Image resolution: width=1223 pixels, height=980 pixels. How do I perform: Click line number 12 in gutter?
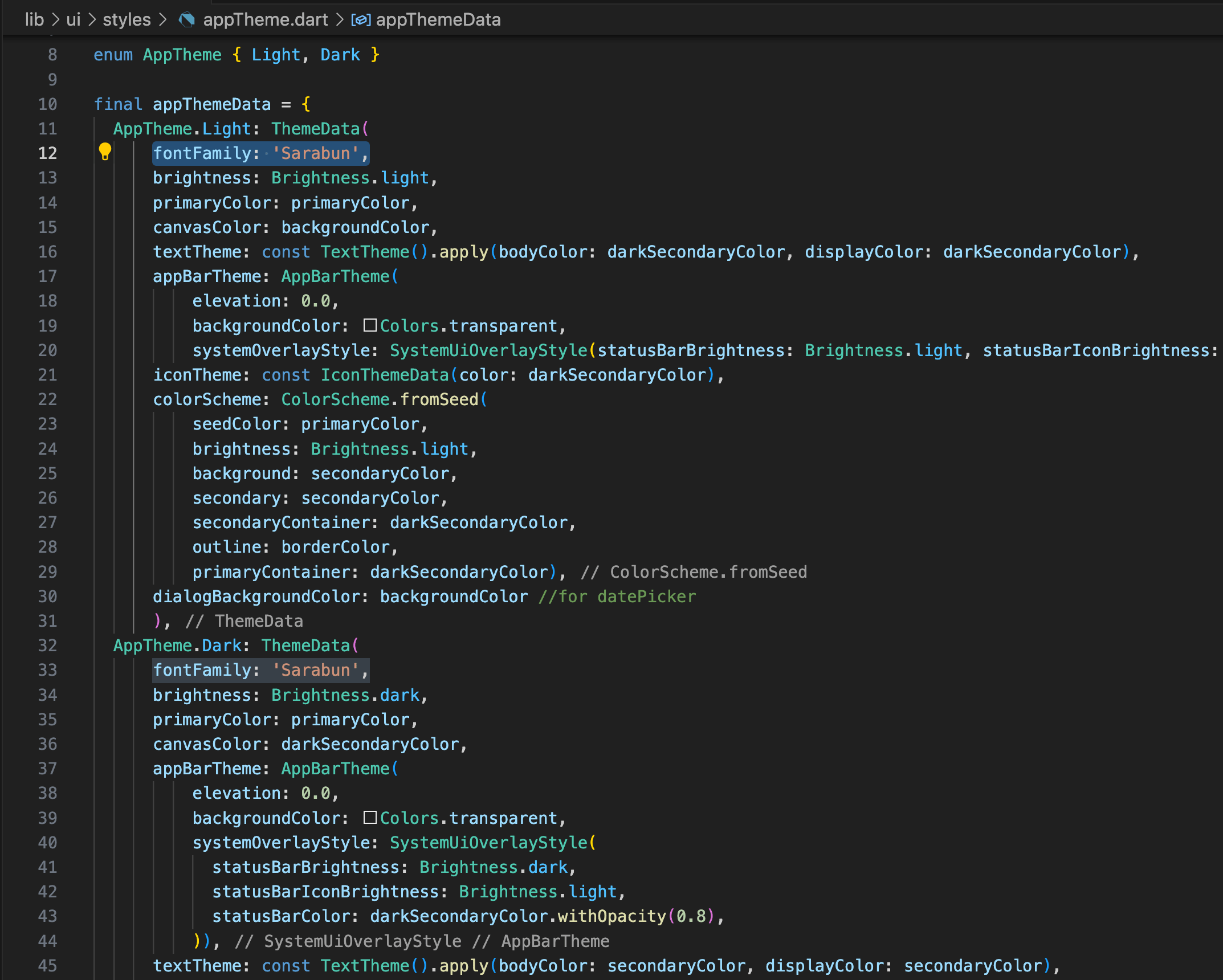tap(48, 153)
